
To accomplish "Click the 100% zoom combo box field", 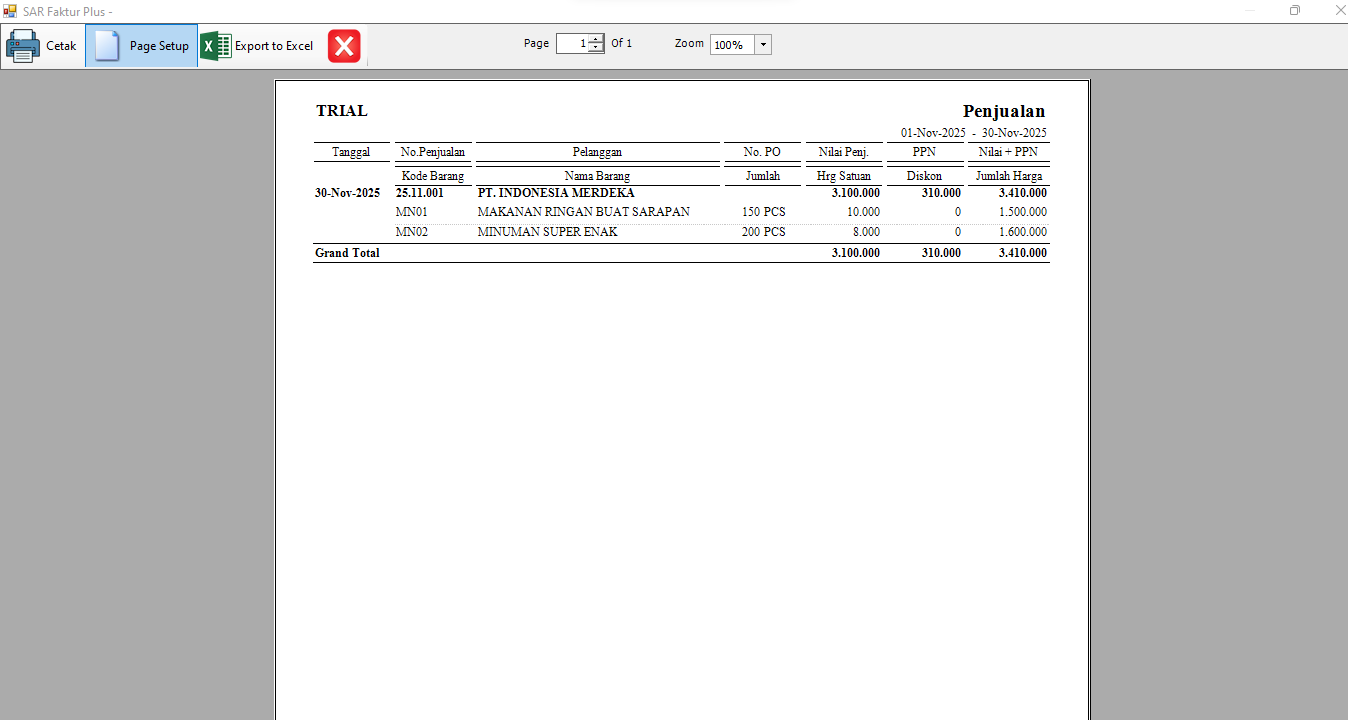I will tap(731, 45).
